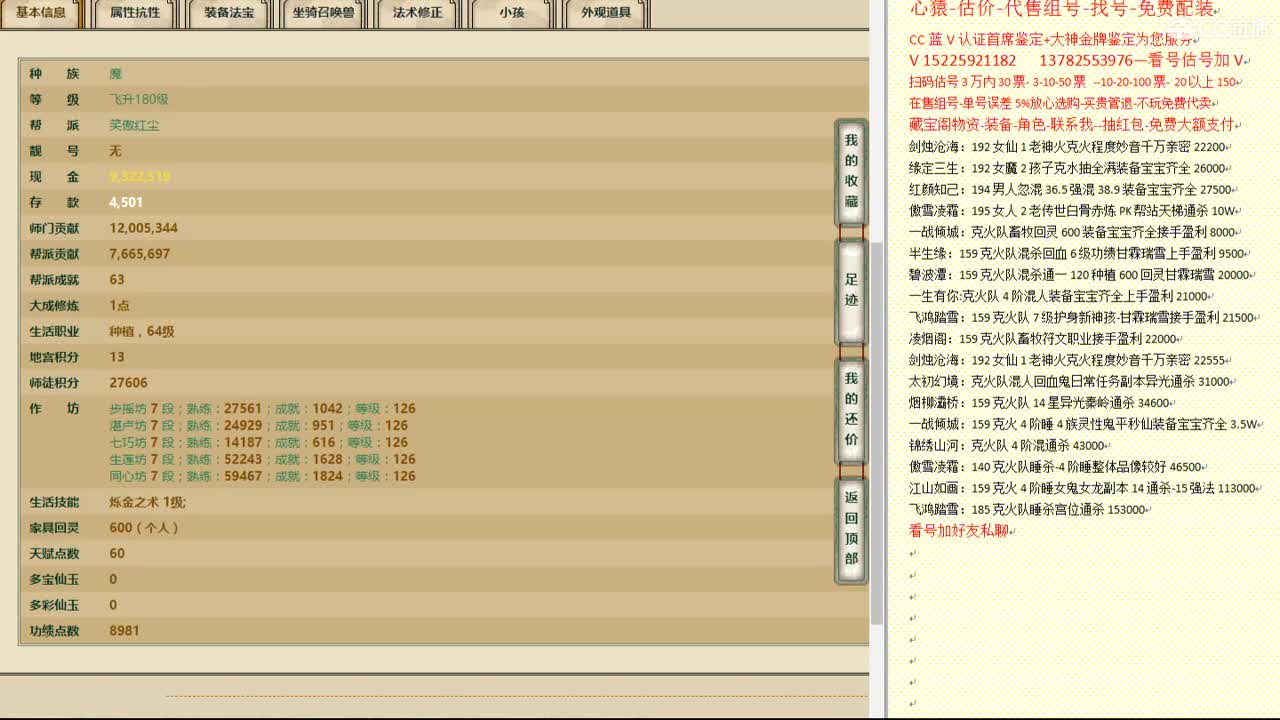Viewport: 1280px width, 720px height.
Task: Click the 锦绣山河 listing priced 43000
Action: [1007, 445]
